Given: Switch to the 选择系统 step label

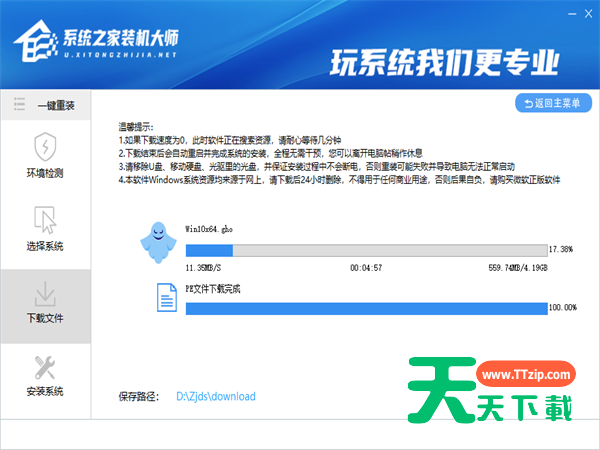Looking at the screenshot, I should click(45, 246).
